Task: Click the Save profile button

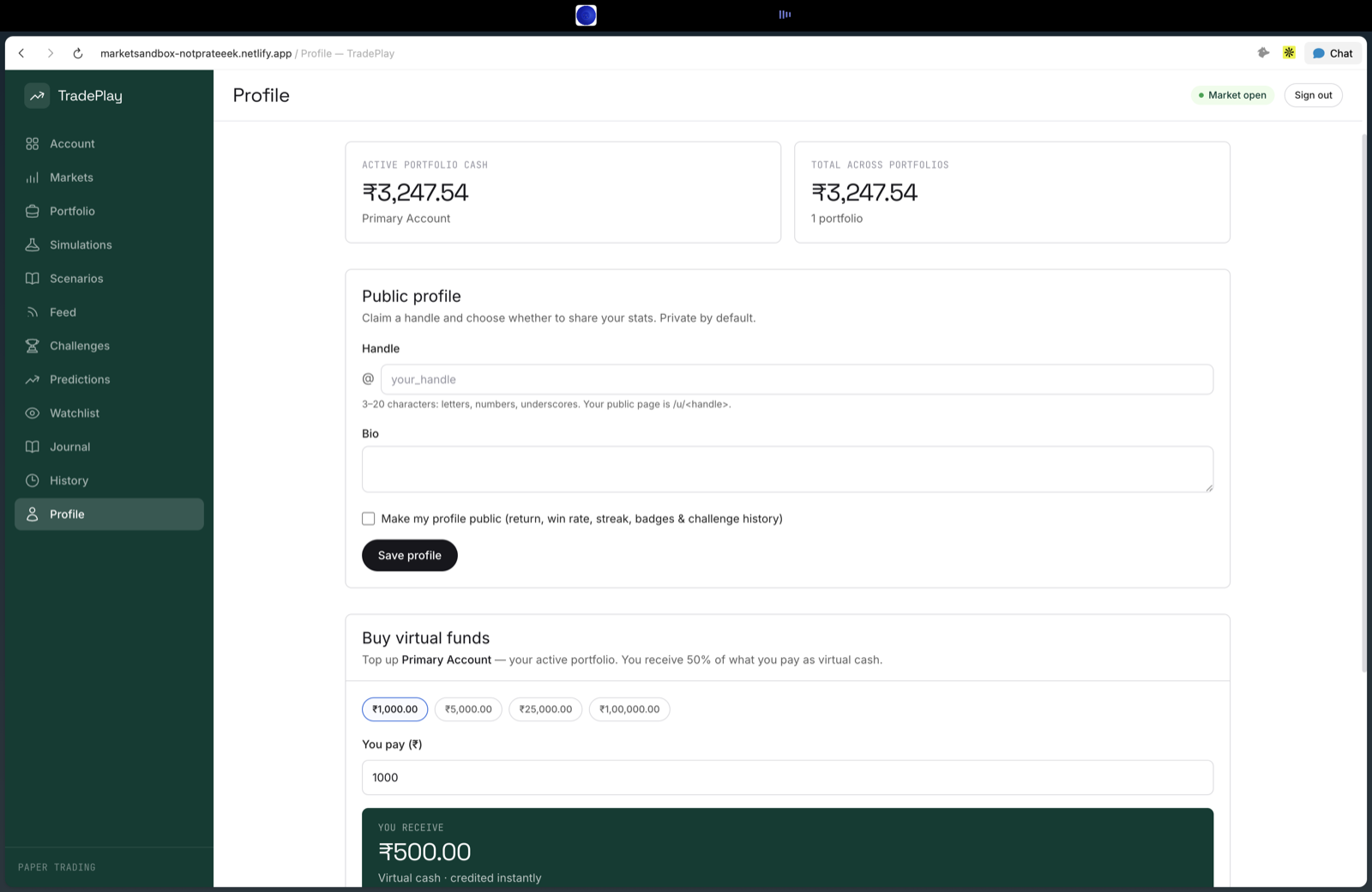Action: [410, 555]
